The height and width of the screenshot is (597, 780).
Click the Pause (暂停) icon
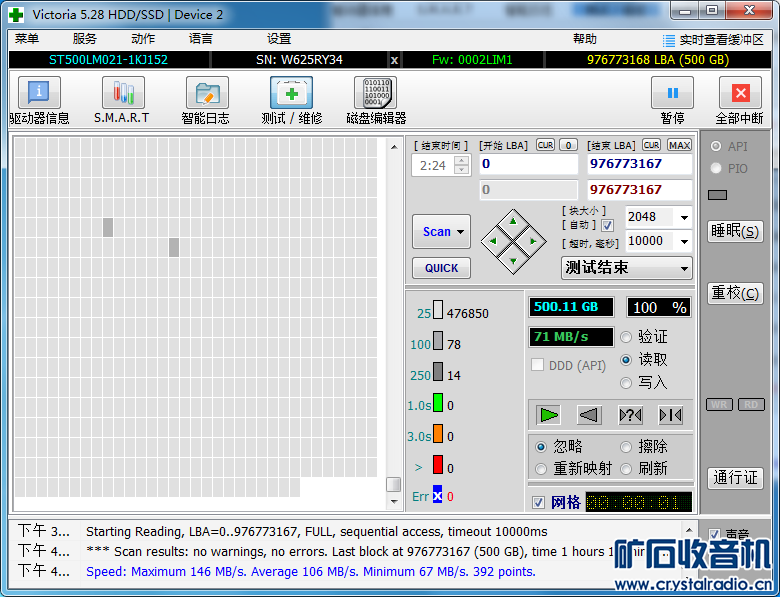(x=673, y=93)
